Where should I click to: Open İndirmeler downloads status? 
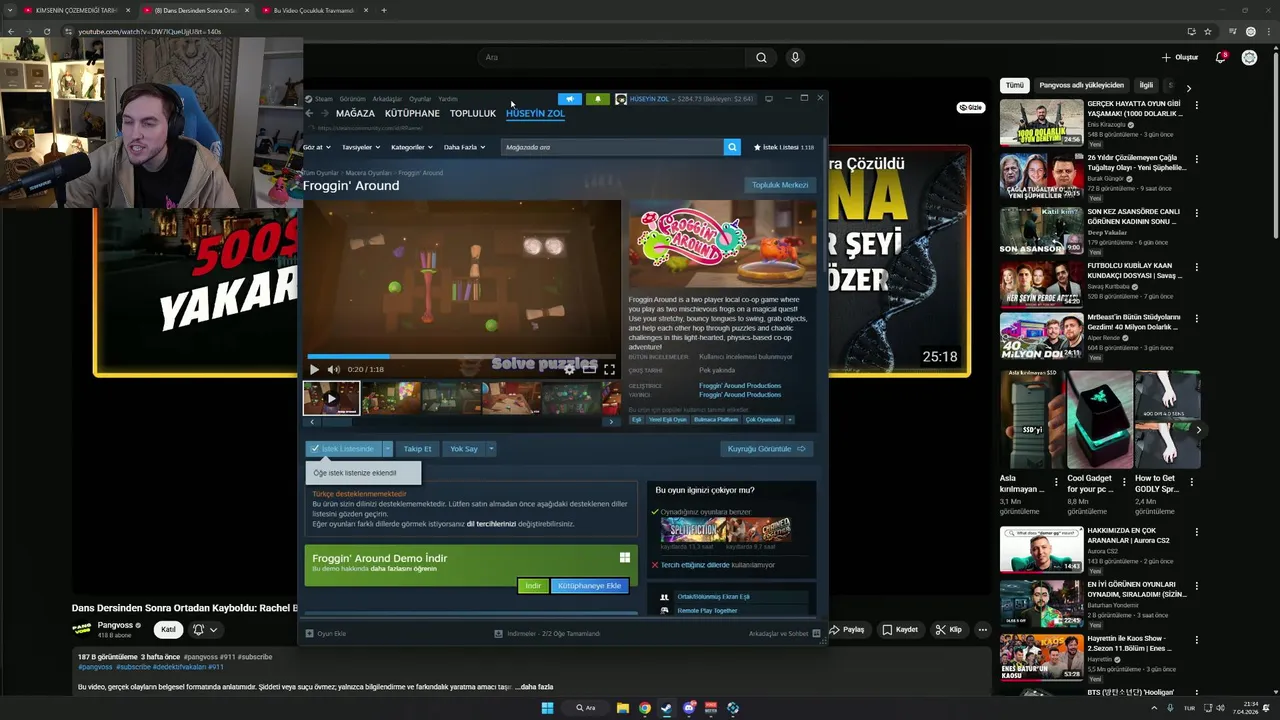coord(547,634)
